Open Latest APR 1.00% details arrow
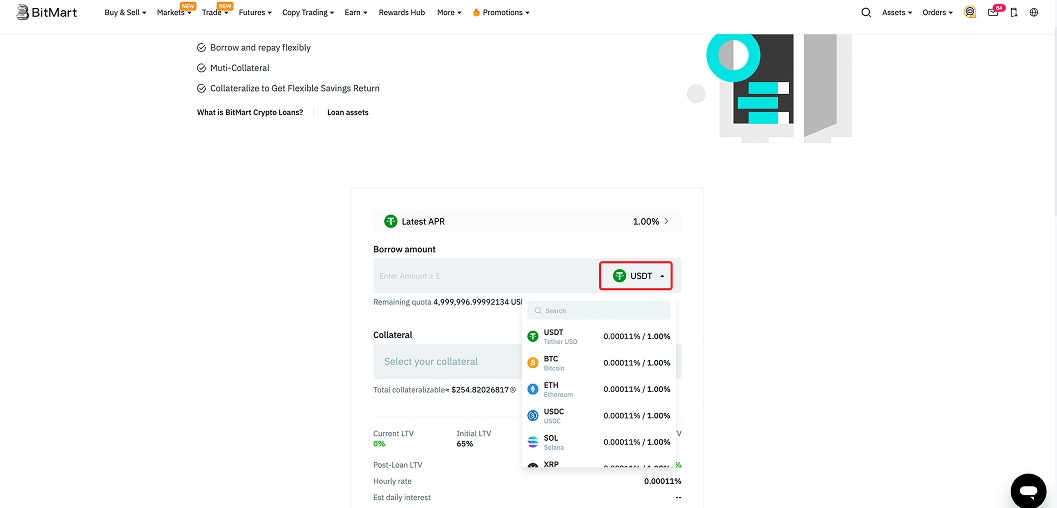The height and width of the screenshot is (508, 1057). 667,221
